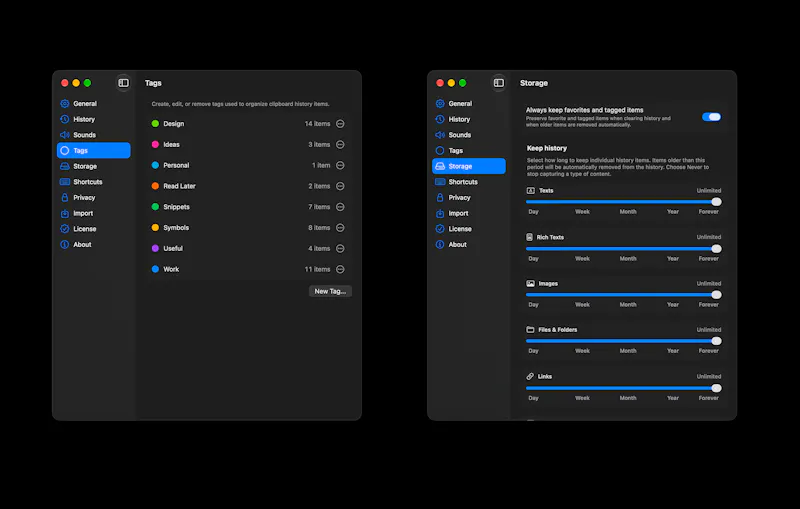This screenshot has height=509, width=800.
Task: Click the Import icon in Tags window sidebar
Action: point(65,213)
